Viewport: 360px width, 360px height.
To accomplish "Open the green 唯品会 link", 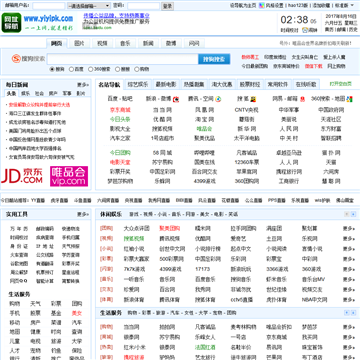I will point(204,129).
